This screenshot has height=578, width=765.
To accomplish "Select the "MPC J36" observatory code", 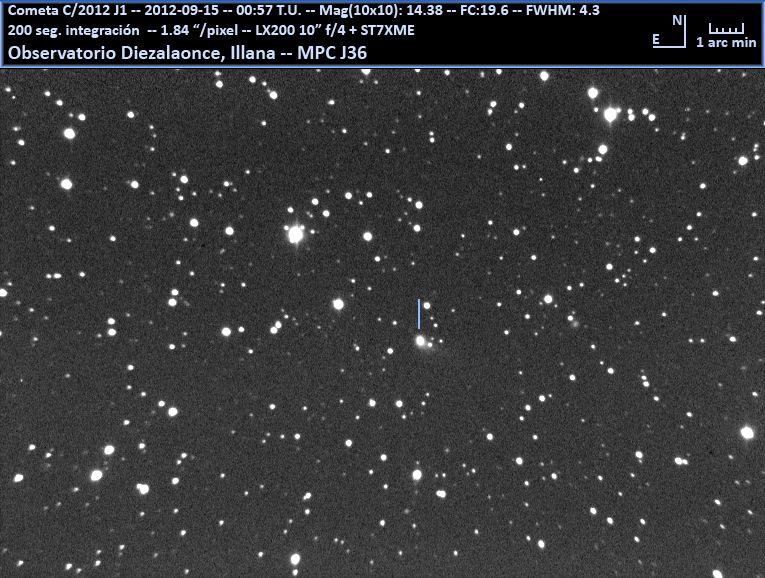I will (332, 53).
